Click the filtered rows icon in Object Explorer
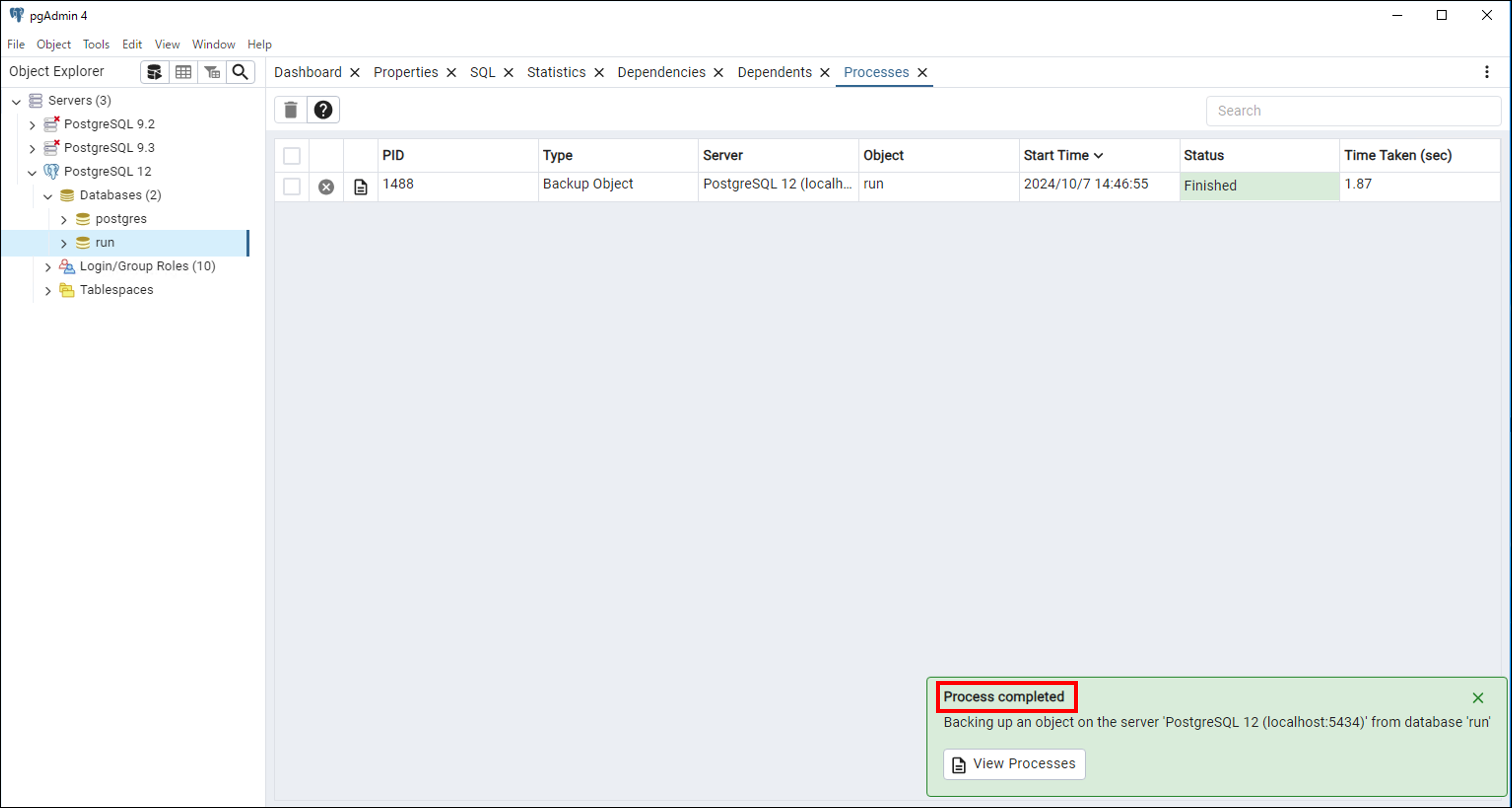 [x=212, y=72]
